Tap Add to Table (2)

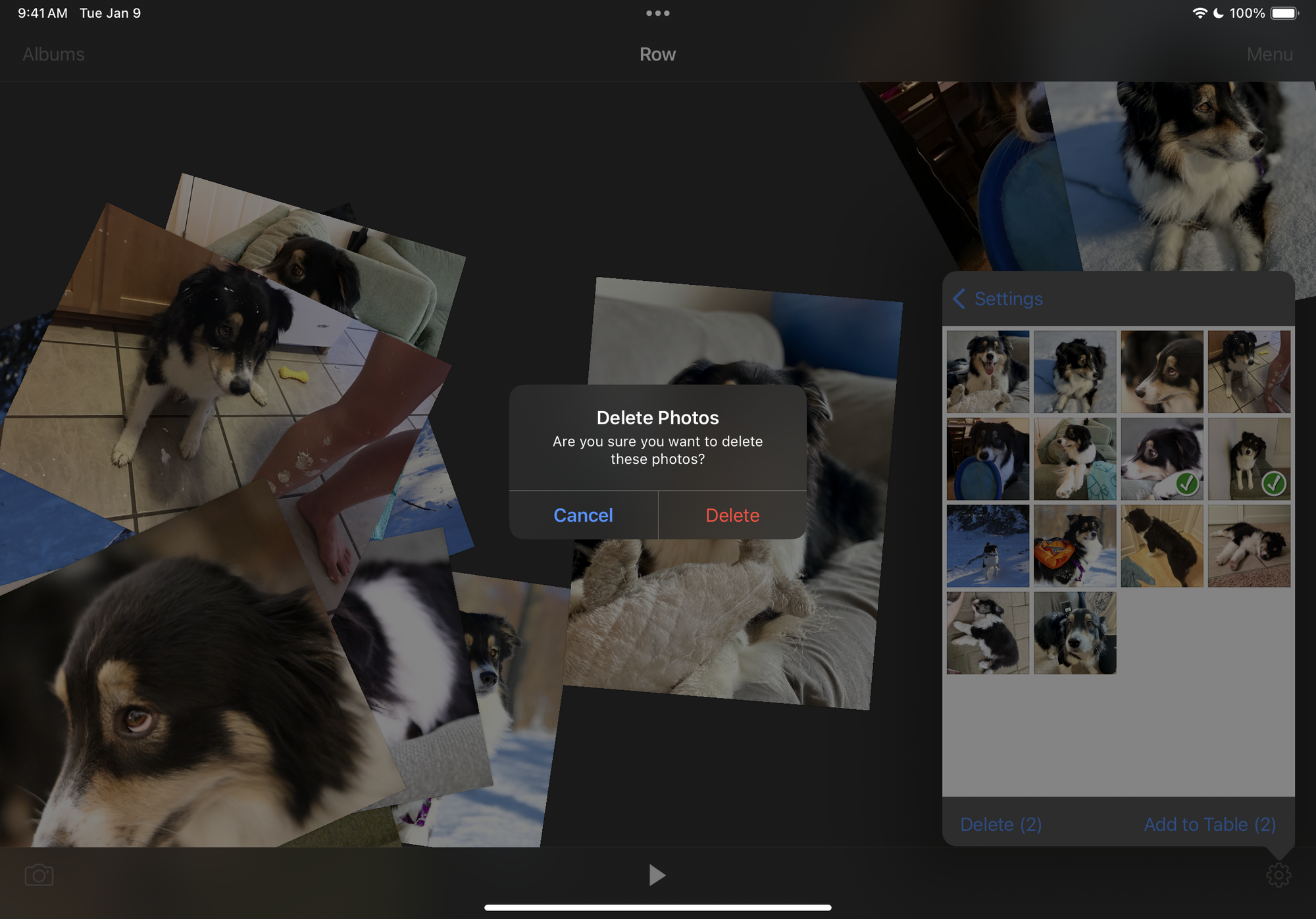pos(1209,824)
